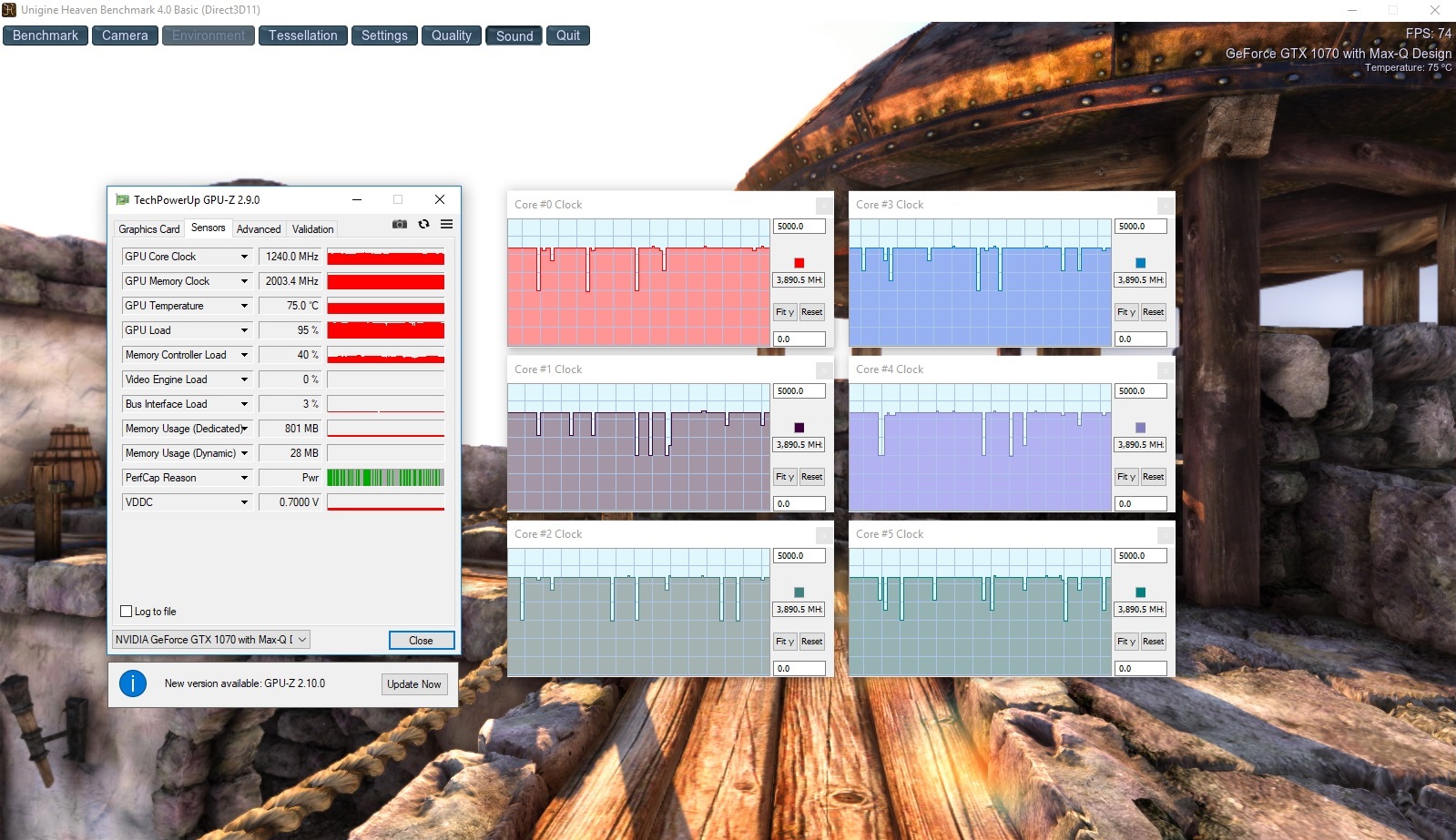Expand the Memory Controller Load dropdown
This screenshot has width=1456, height=840.
coord(244,355)
